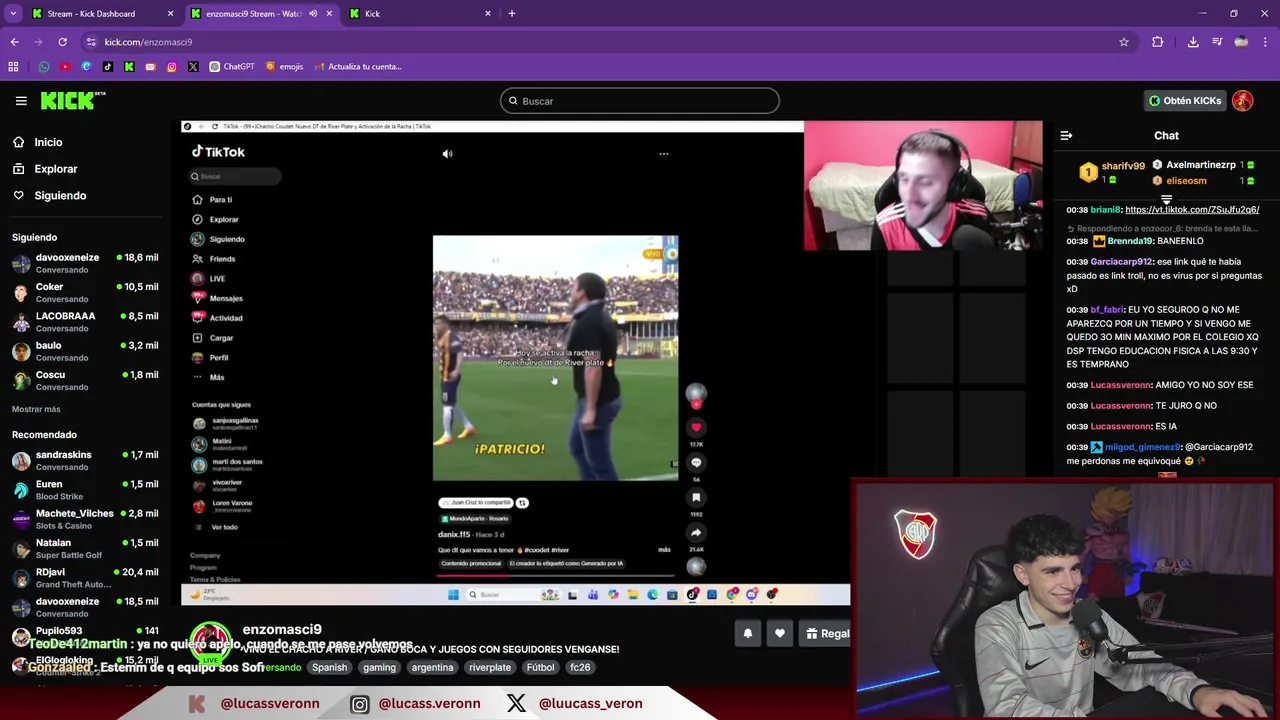Follow channel with heart button
Image resolution: width=1280 pixels, height=720 pixels.
pyautogui.click(x=780, y=633)
